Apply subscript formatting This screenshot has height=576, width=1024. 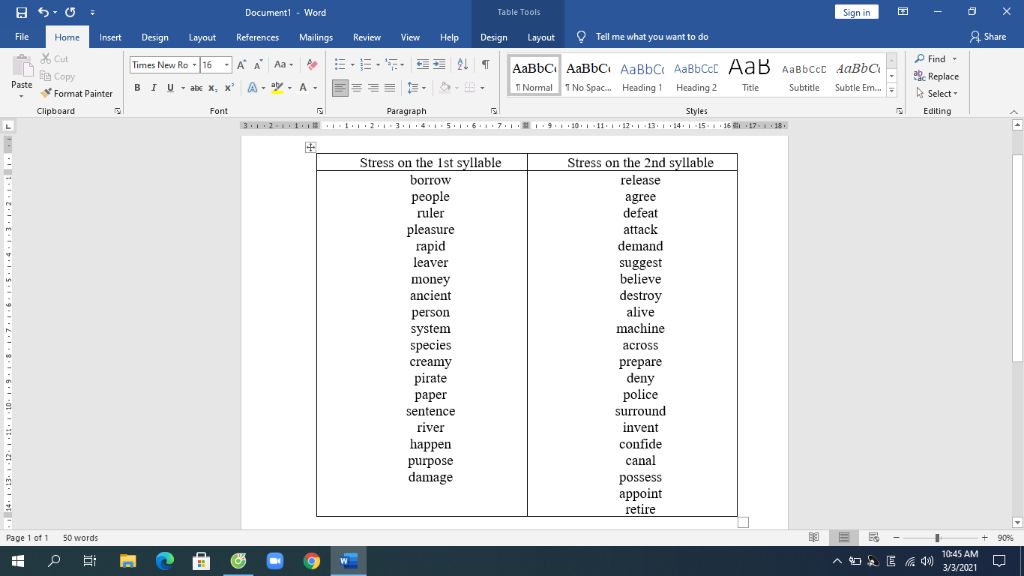point(213,88)
